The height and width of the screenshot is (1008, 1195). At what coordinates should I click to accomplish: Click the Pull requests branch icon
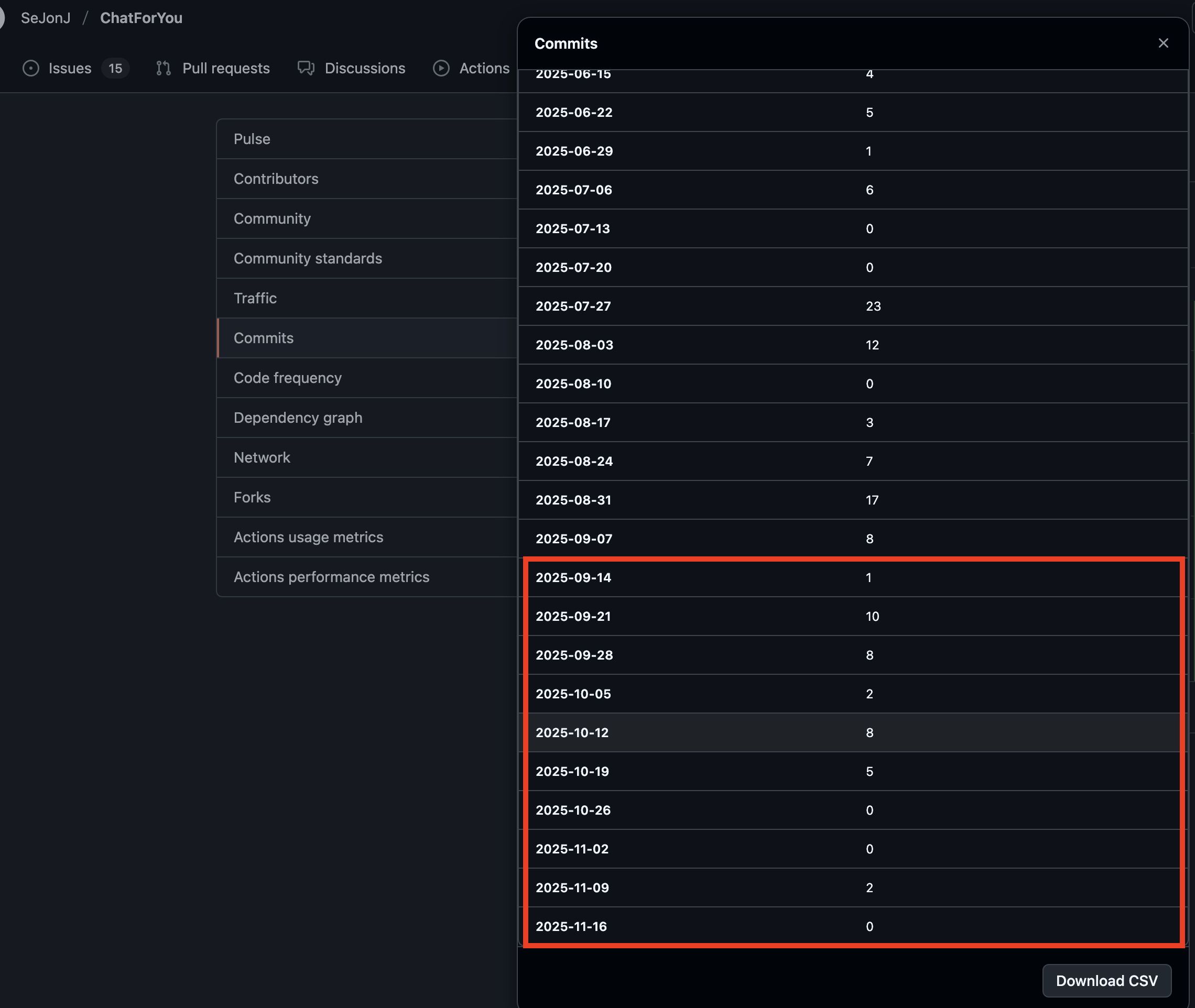pos(164,69)
